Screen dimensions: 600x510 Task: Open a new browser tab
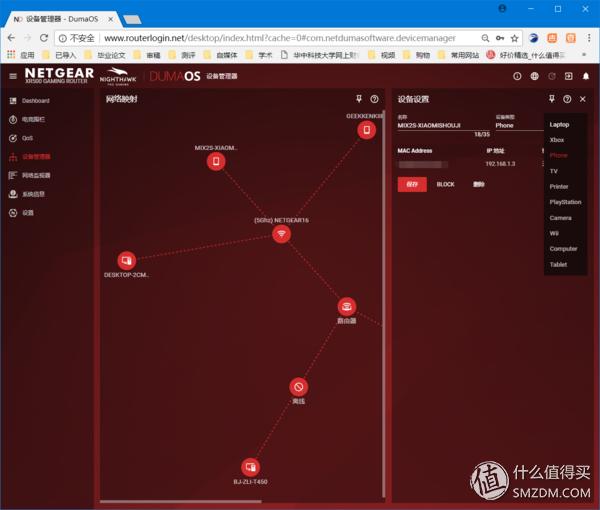133,20
